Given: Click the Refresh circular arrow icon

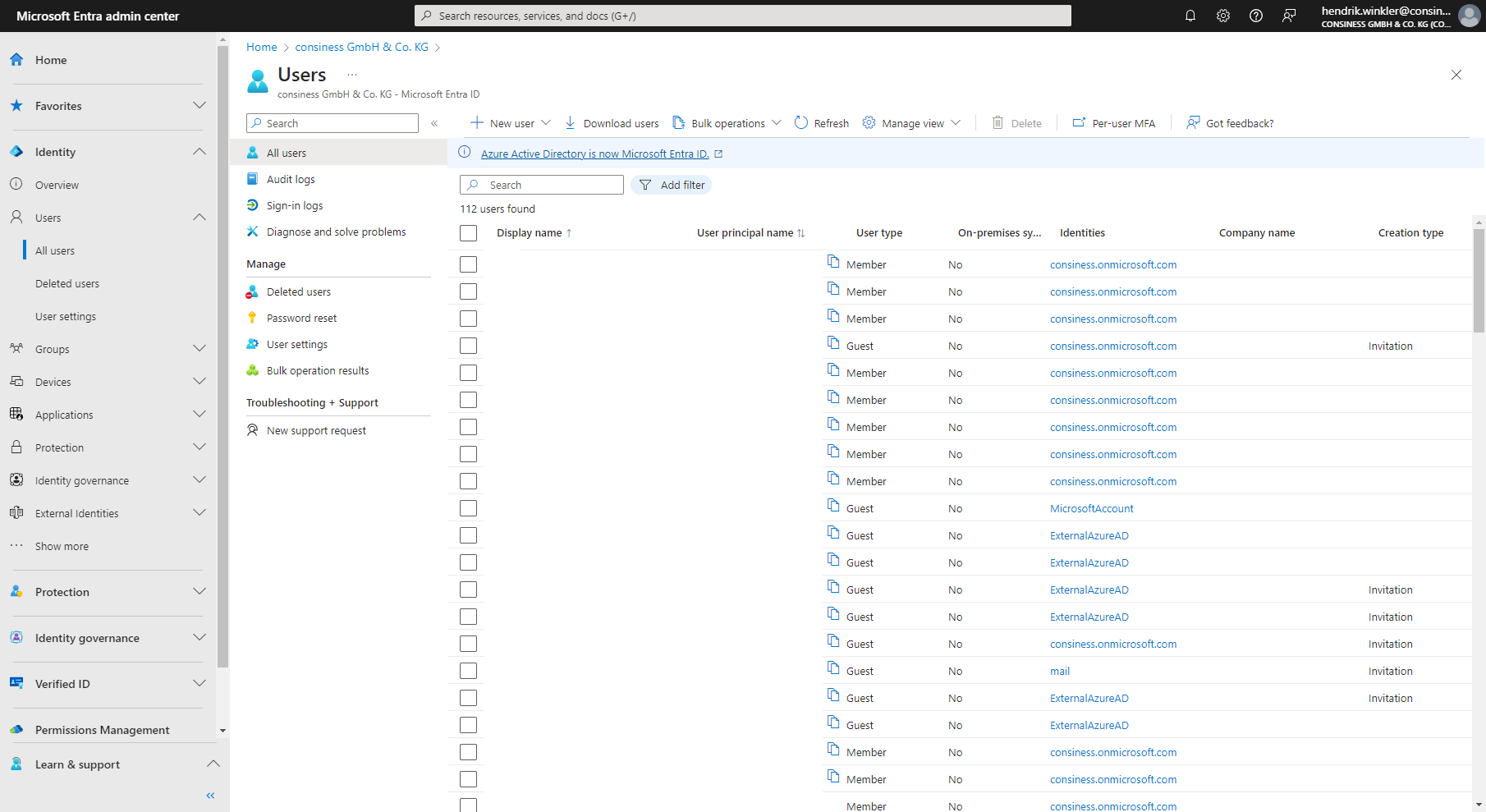Looking at the screenshot, I should pyautogui.click(x=801, y=123).
